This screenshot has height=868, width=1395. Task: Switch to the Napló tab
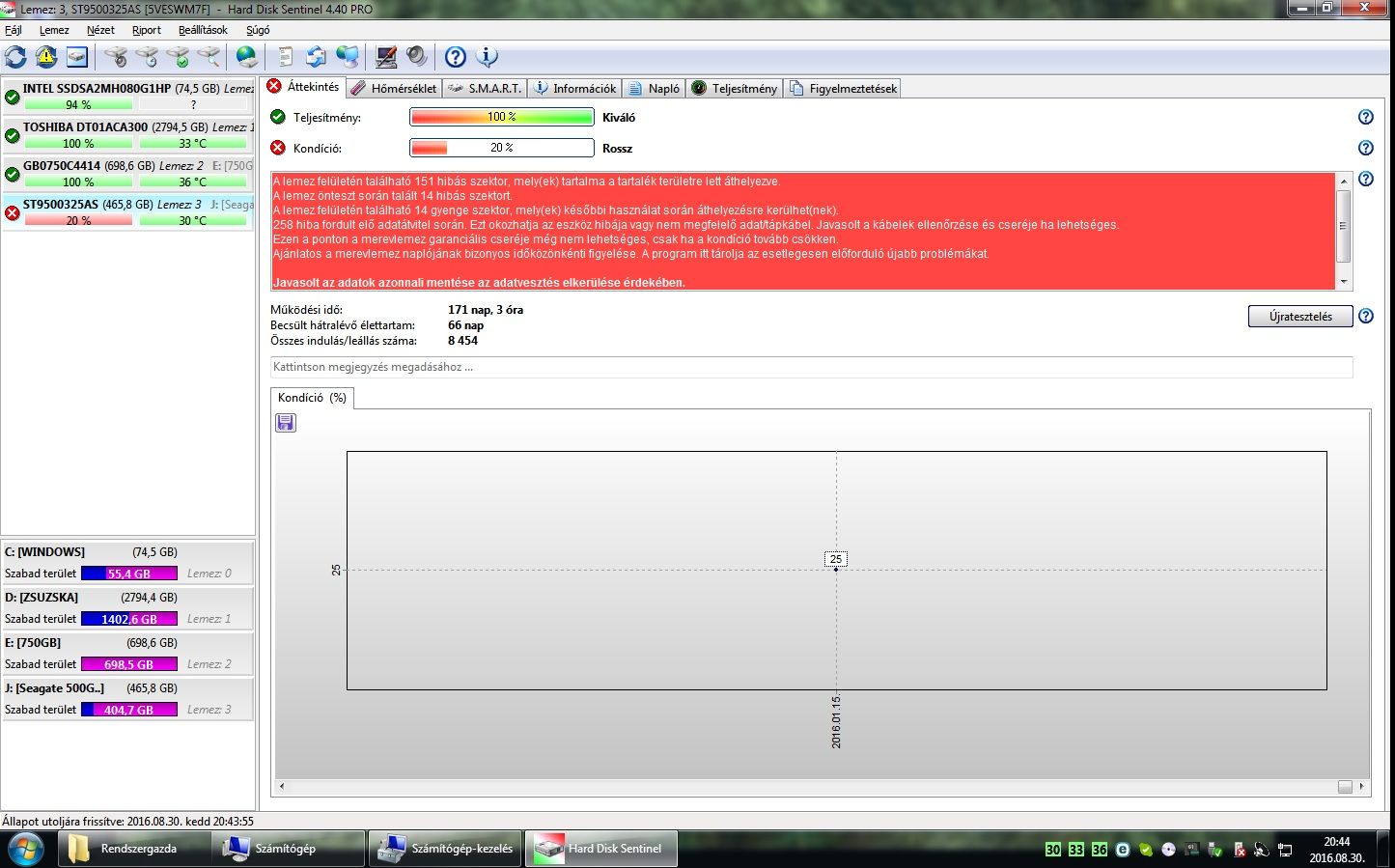(x=654, y=88)
